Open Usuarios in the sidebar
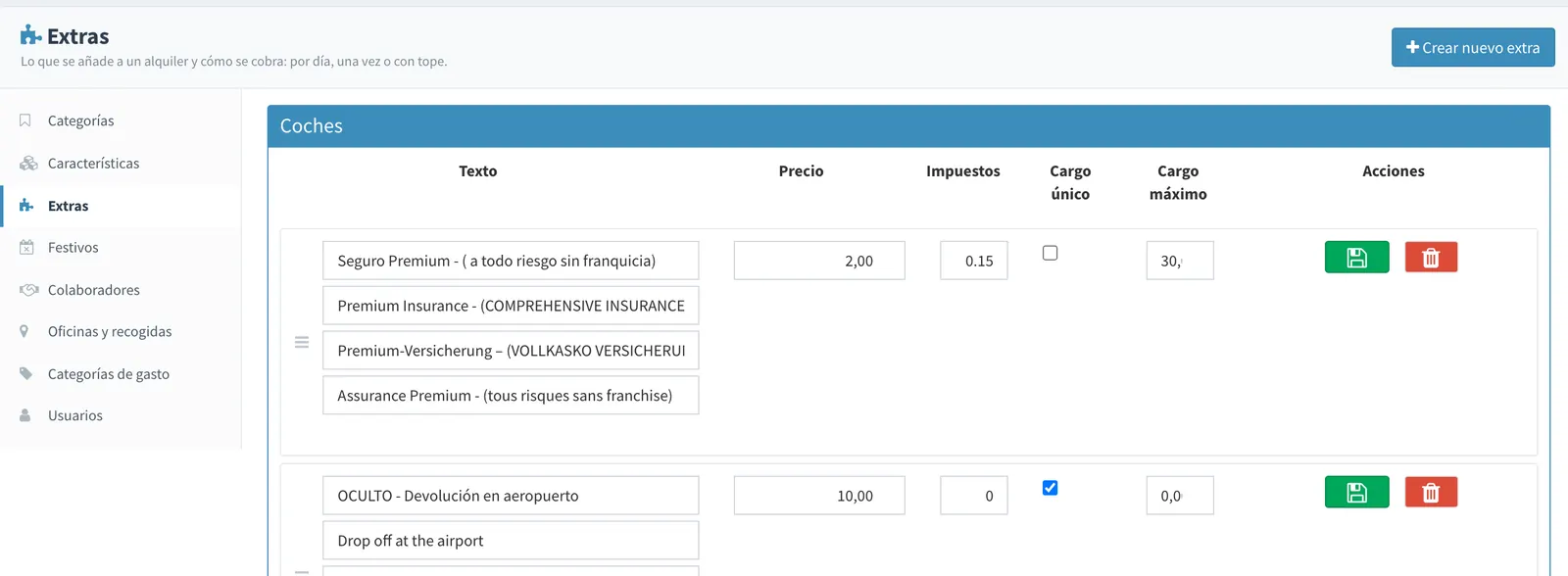This screenshot has width=1568, height=576. point(121,415)
